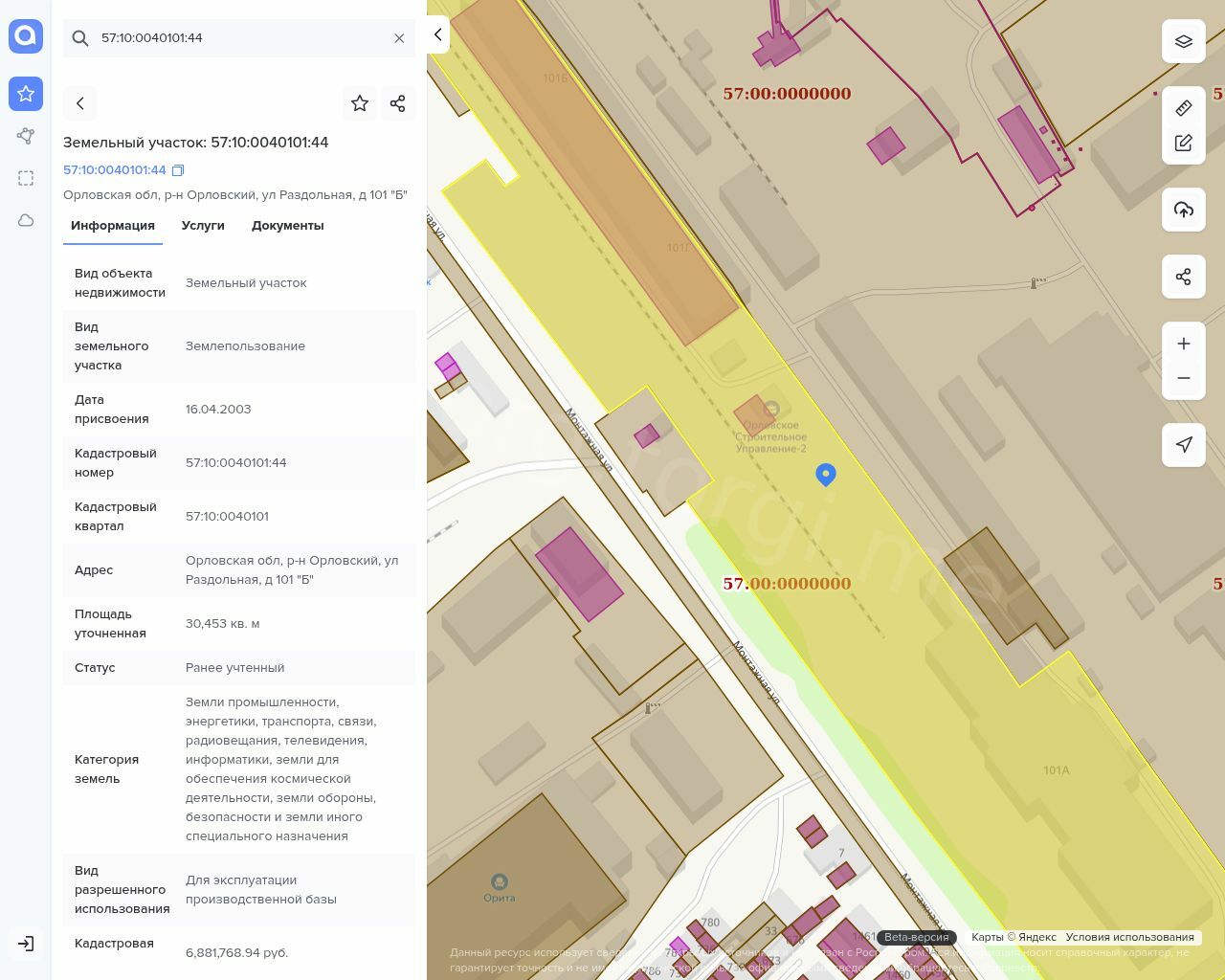Open the map layers panel
The width and height of the screenshot is (1225, 980).
1184,41
